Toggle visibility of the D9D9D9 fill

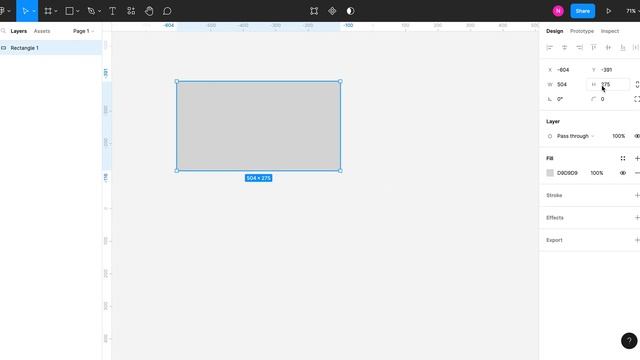(623, 173)
